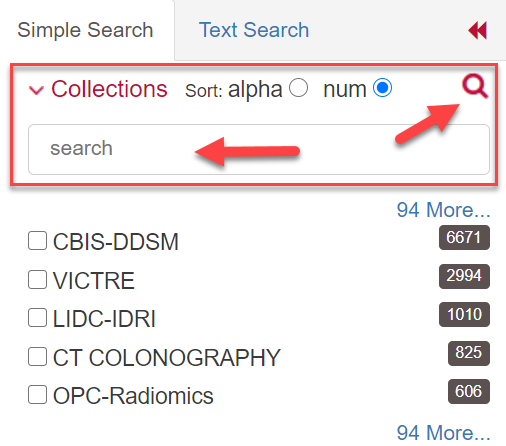506x446 pixels.
Task: Check the OPC-Radiomics checkbox
Action: click(x=37, y=395)
